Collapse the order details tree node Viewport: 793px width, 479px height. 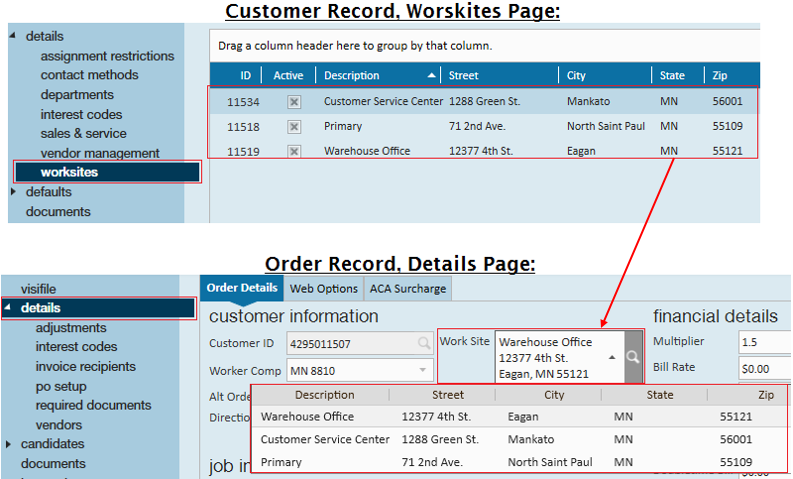point(8,308)
